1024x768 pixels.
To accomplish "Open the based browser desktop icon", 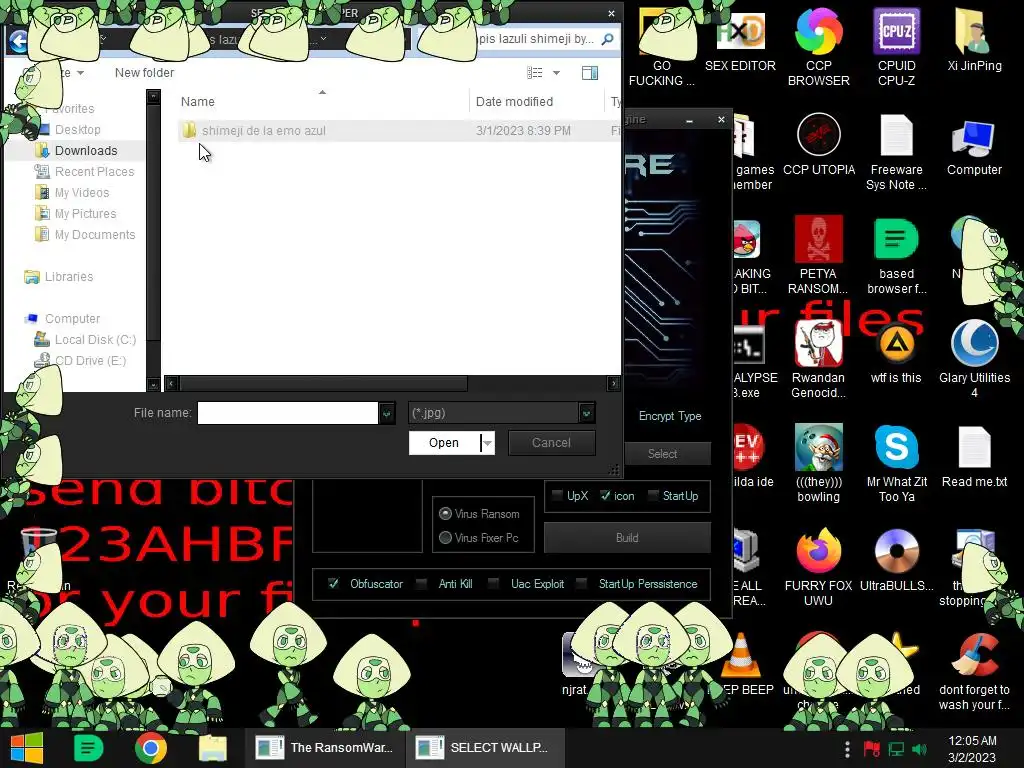I will [896, 255].
